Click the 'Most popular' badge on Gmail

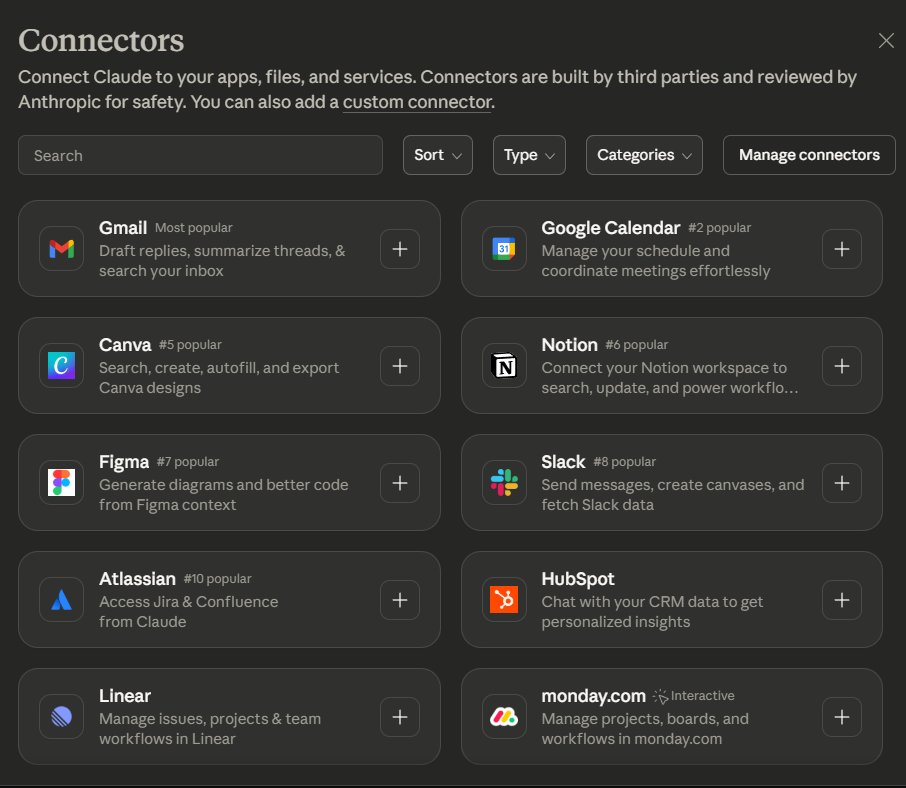[x=194, y=228]
